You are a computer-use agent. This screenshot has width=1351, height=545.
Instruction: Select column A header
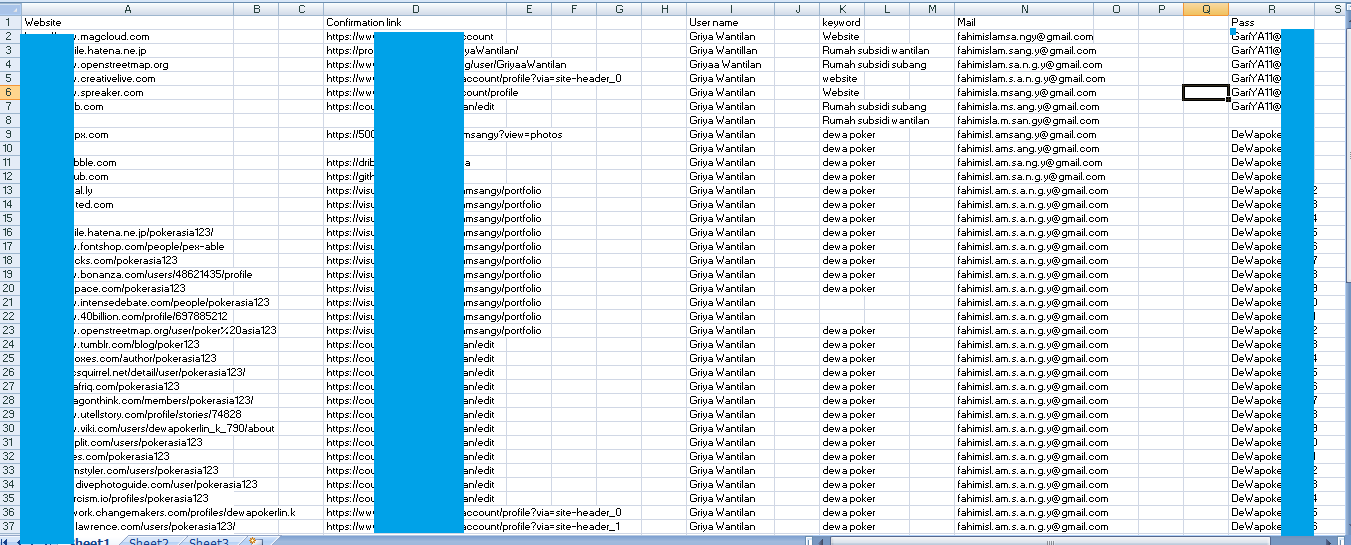point(127,8)
